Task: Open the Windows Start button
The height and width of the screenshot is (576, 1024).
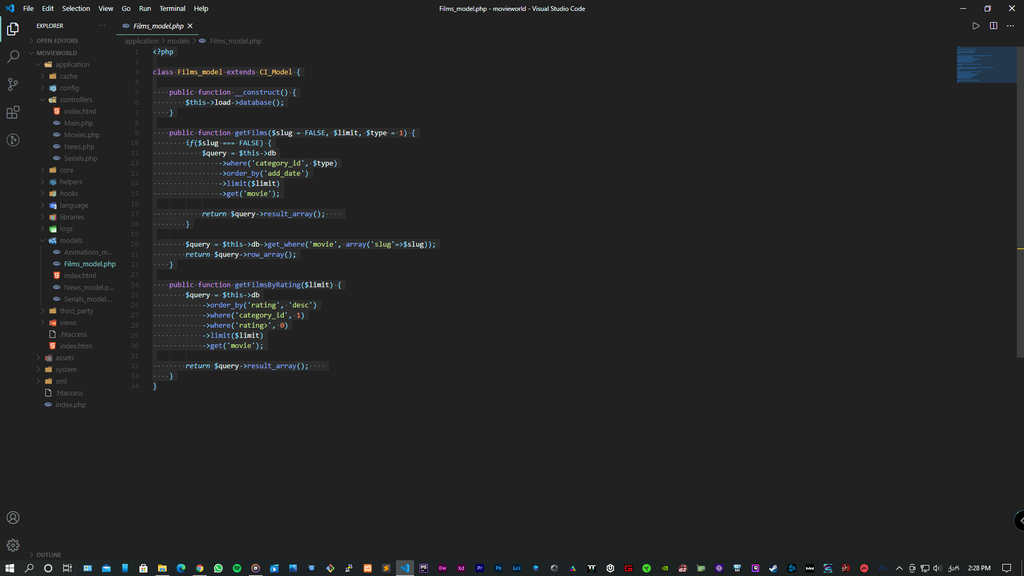Action: (10, 568)
